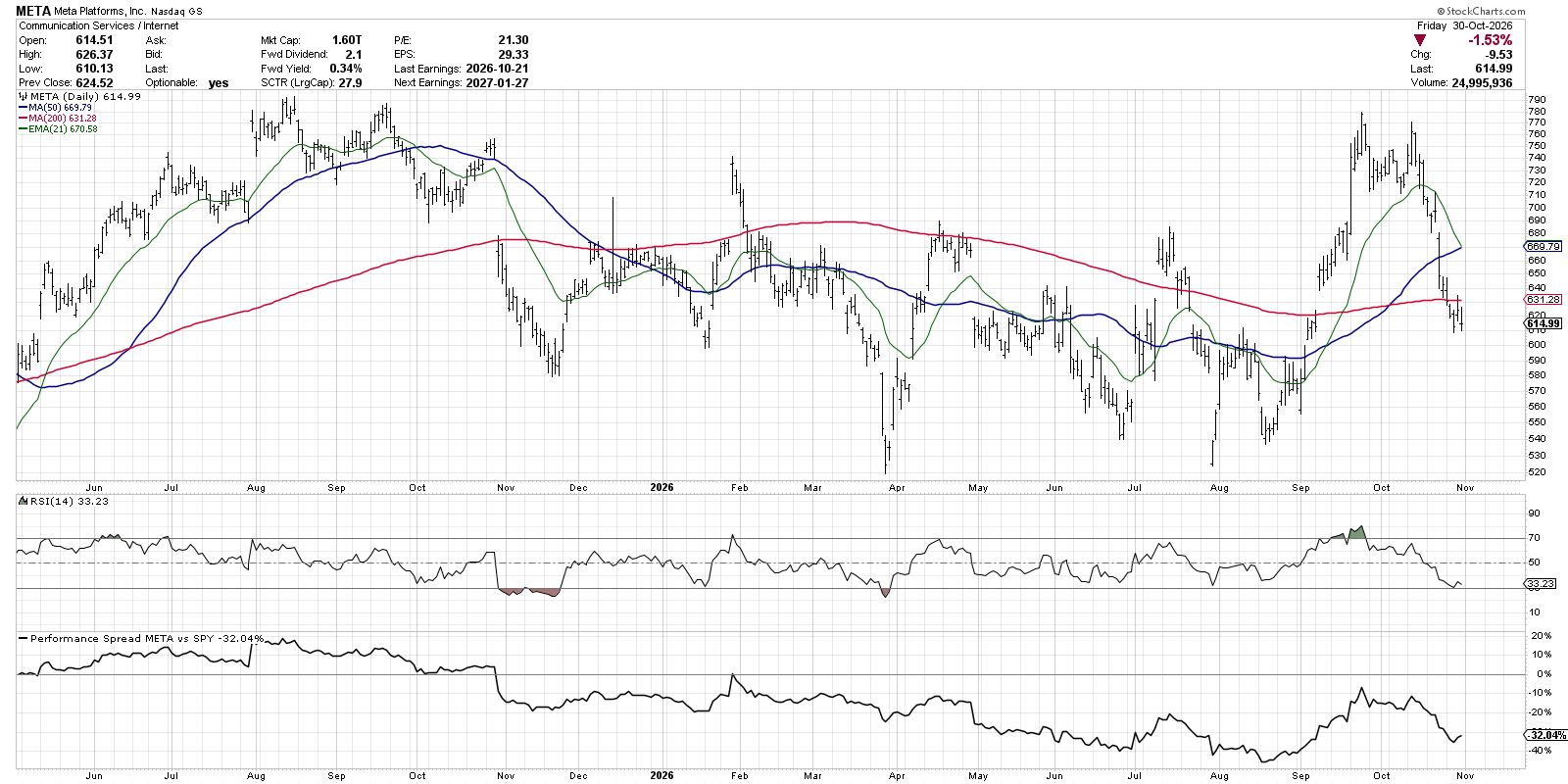Click the 33.23 RSI value tag on axis
Image resolution: width=1568 pixels, height=784 pixels.
pos(1541,583)
